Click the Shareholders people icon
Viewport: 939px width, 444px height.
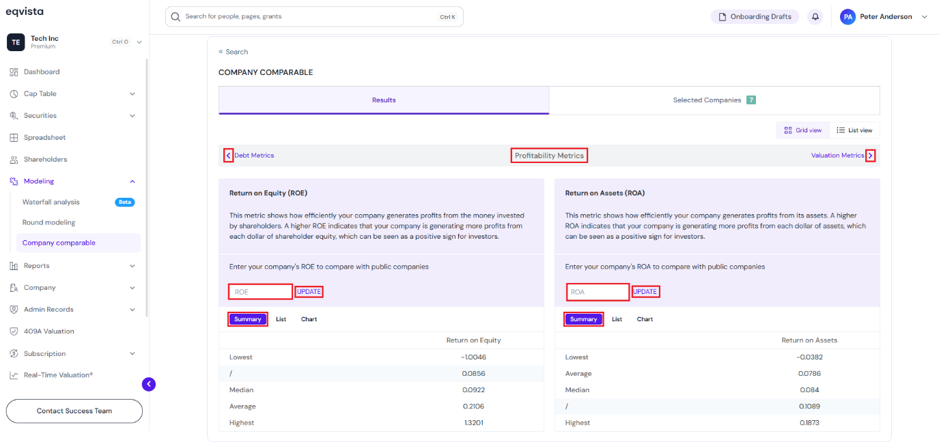point(14,160)
